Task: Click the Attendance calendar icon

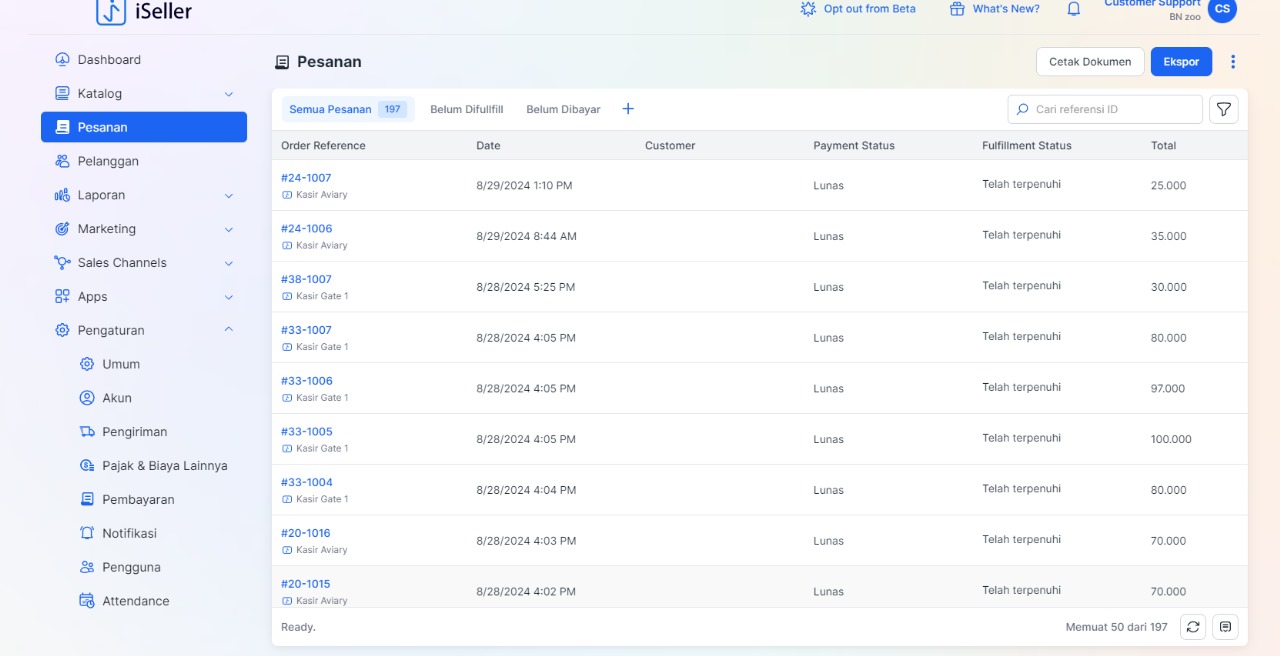Action: (x=87, y=601)
